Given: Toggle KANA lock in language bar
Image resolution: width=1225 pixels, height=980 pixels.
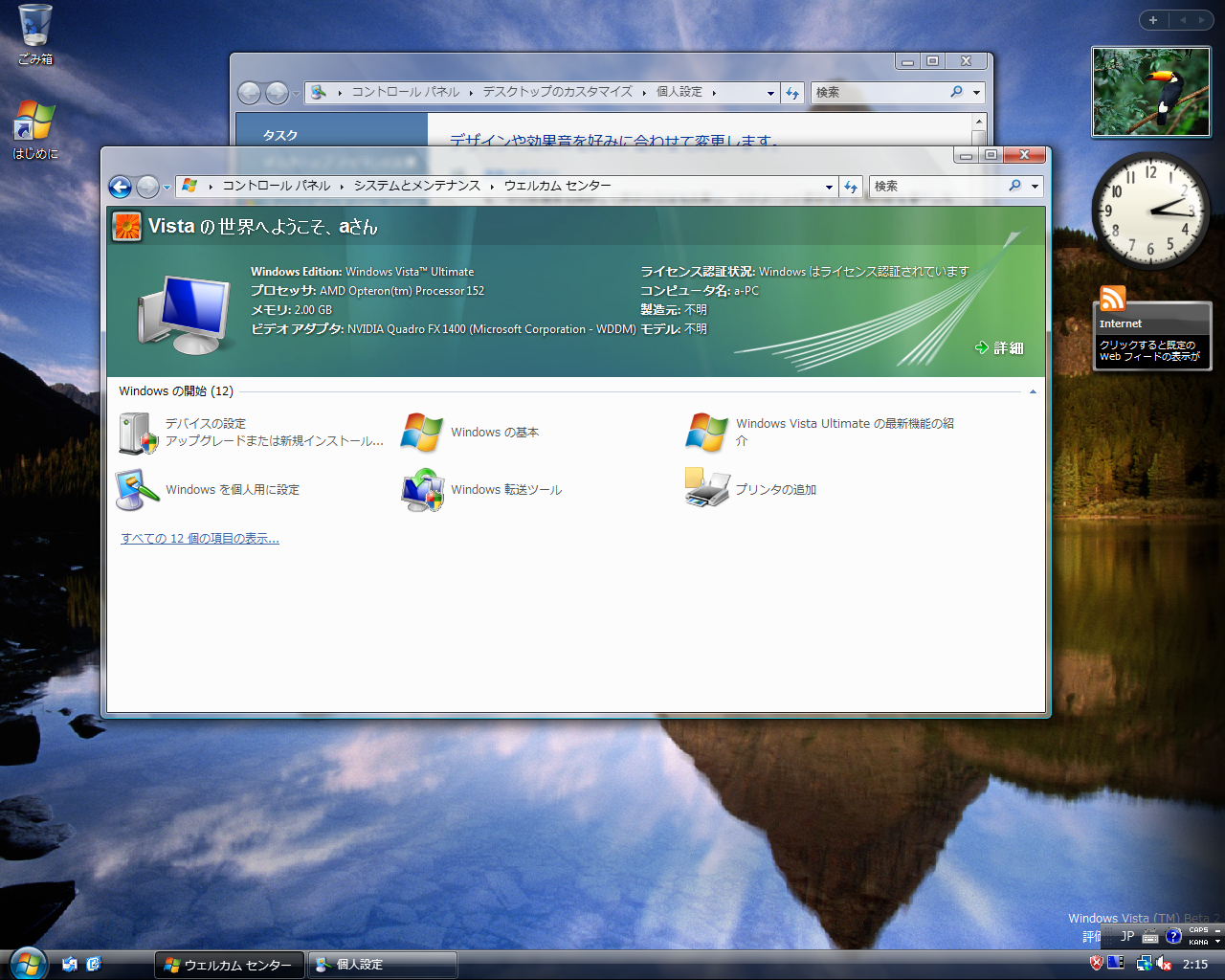Looking at the screenshot, I should coord(1198,942).
